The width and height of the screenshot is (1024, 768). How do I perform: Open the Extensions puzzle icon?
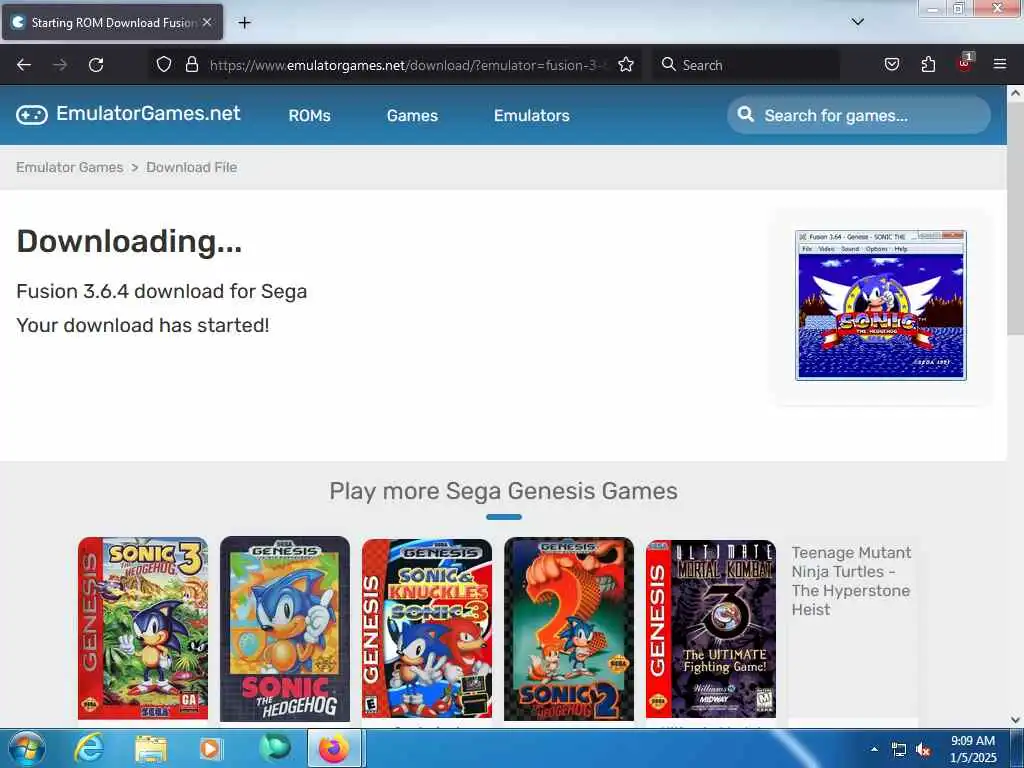pyautogui.click(x=928, y=64)
